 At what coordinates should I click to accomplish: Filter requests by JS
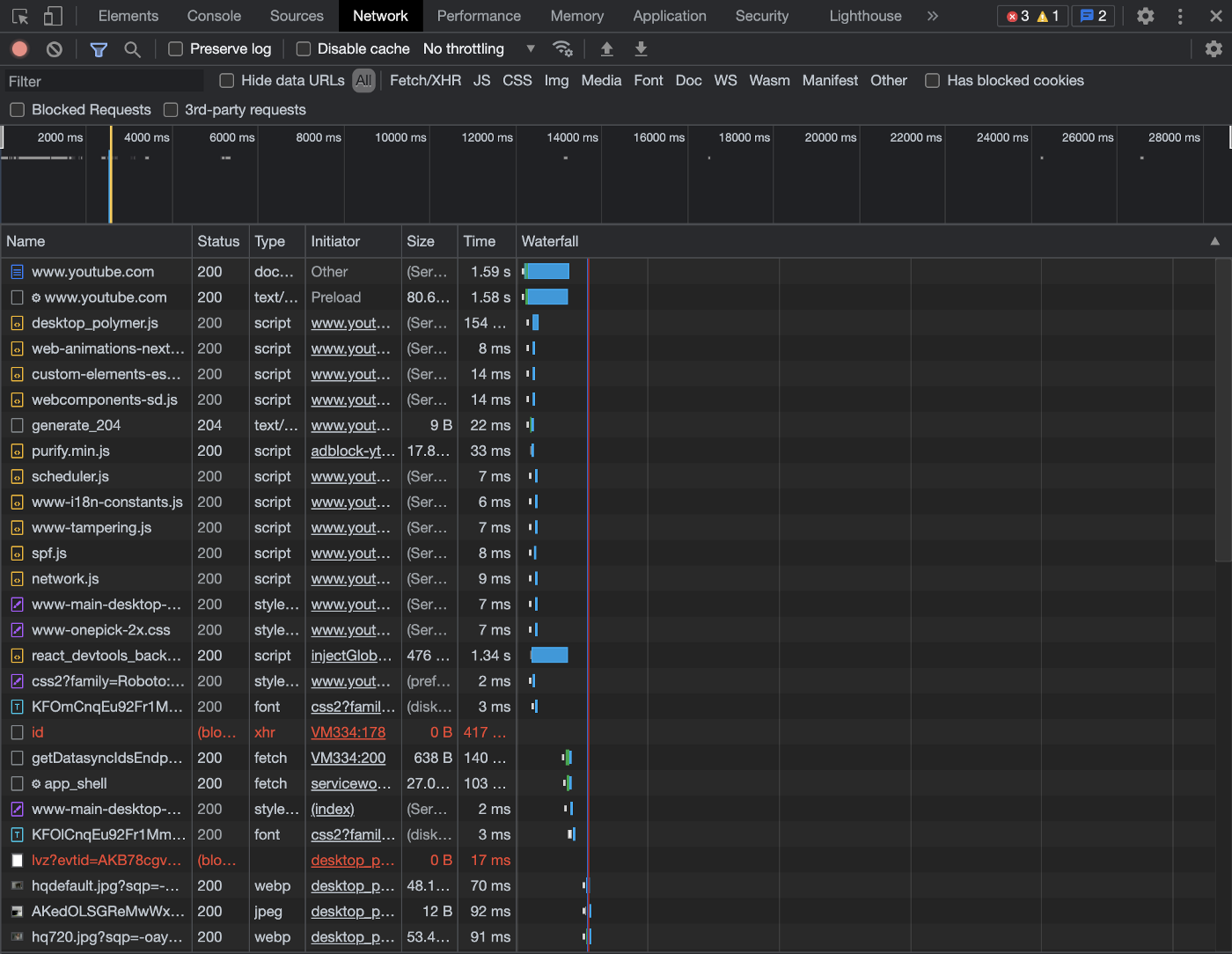(481, 81)
